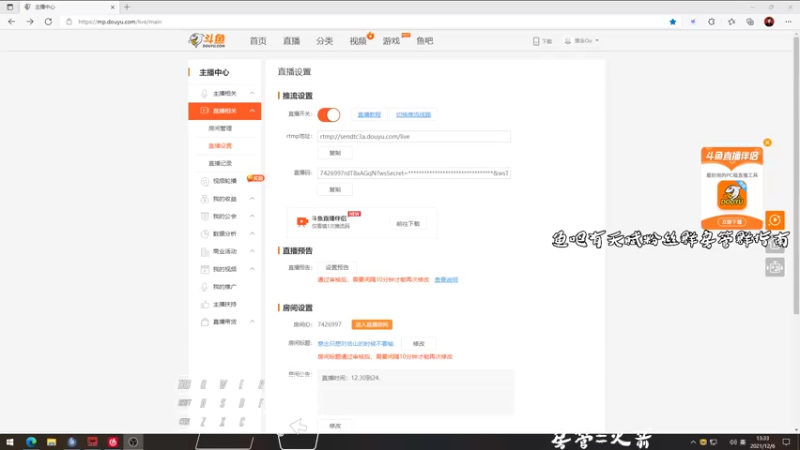Click inside the rtmp address field
This screenshot has height=450, width=800.
[x=414, y=136]
